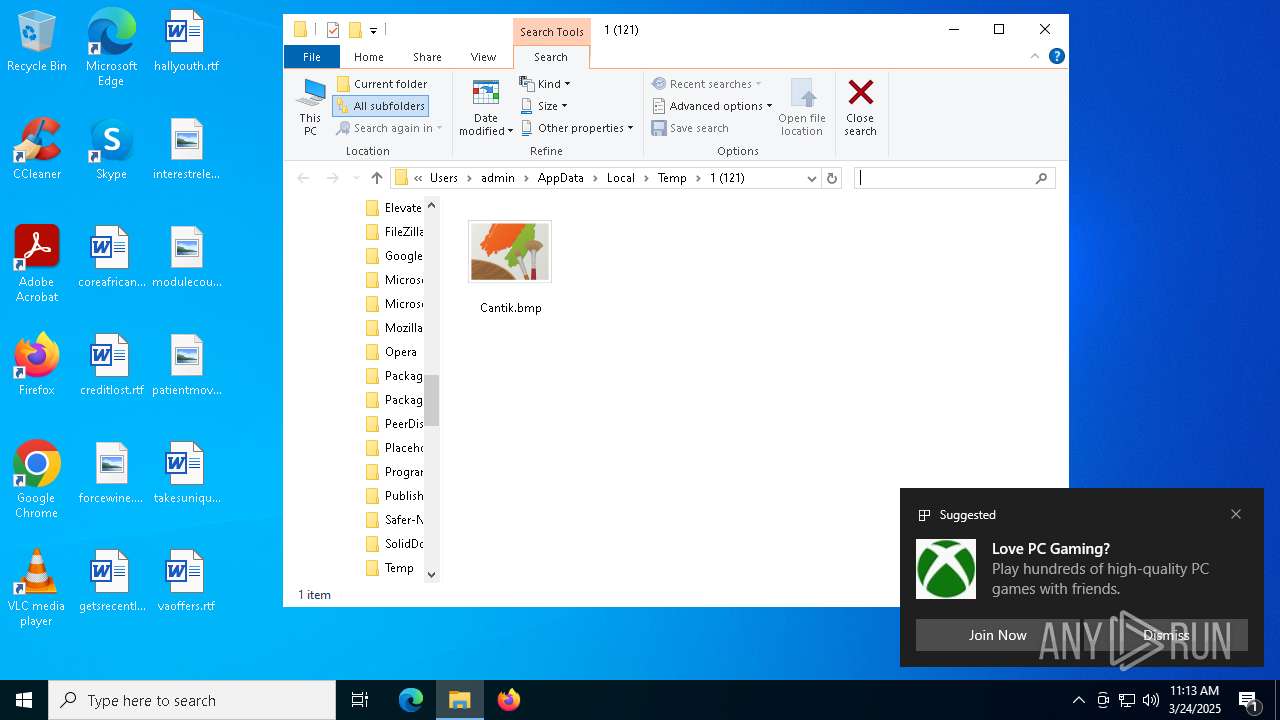Screen dimensions: 1280x720
Task: Open Other properties dropdown
Action: [x=577, y=128]
